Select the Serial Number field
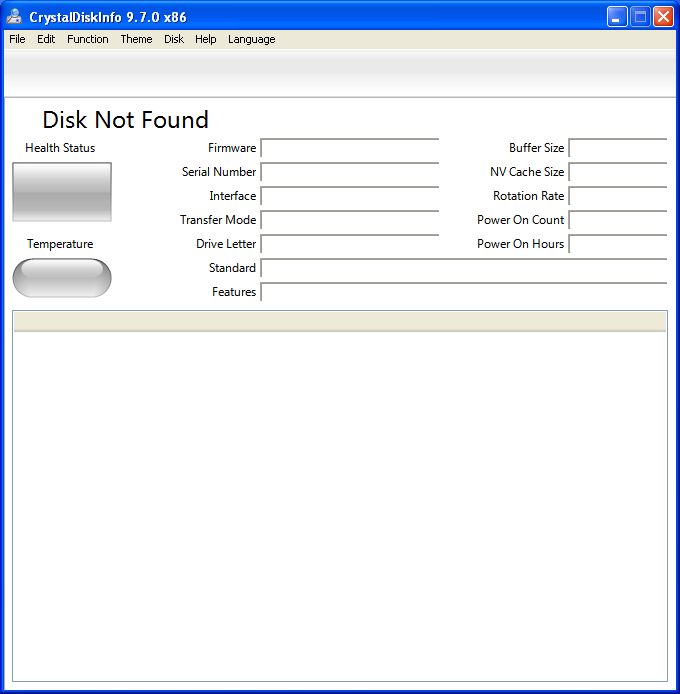Viewport: 680px width, 694px height. click(x=350, y=172)
